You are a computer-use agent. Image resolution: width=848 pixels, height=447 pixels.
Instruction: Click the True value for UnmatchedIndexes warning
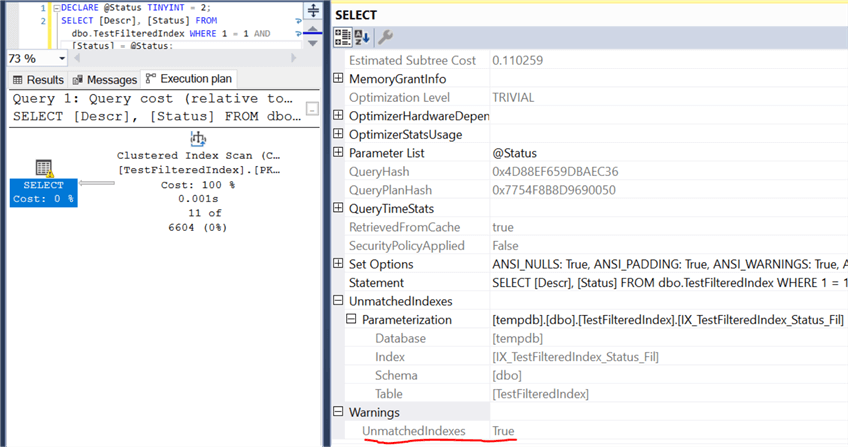(503, 431)
